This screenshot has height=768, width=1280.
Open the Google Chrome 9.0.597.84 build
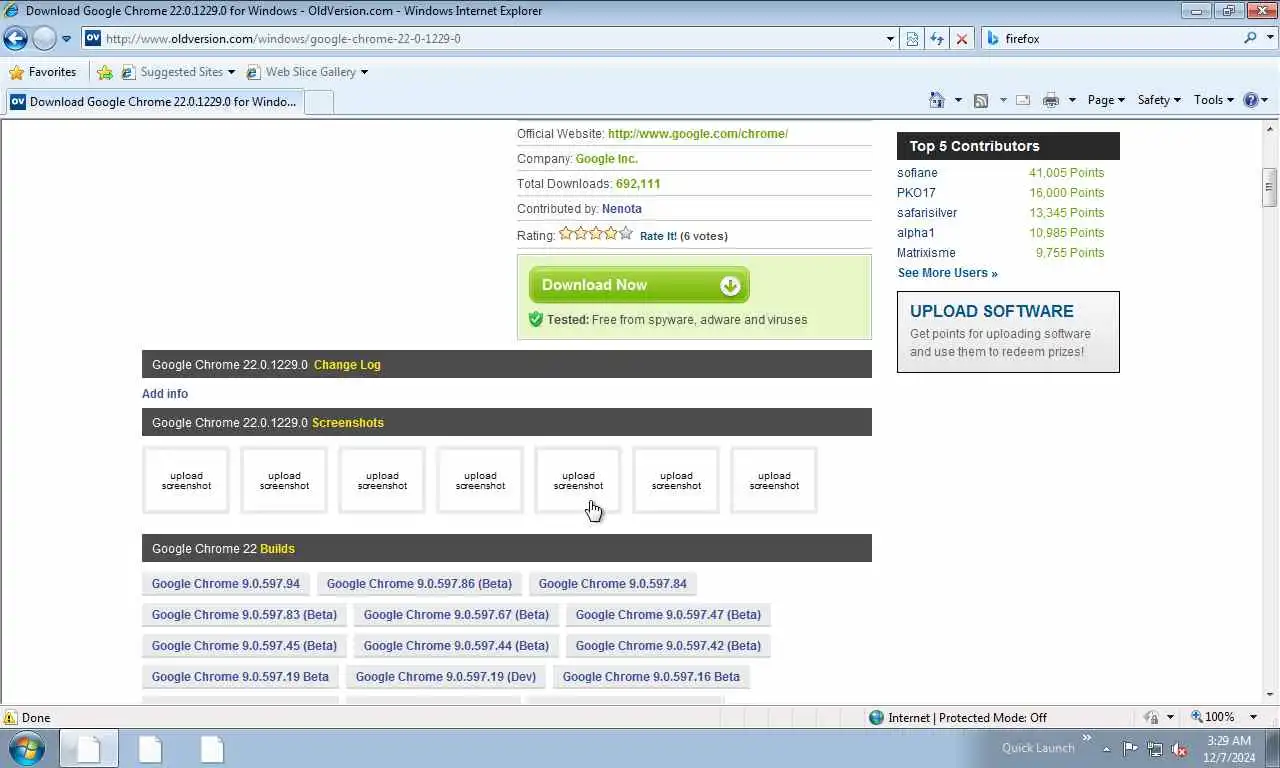pos(613,584)
